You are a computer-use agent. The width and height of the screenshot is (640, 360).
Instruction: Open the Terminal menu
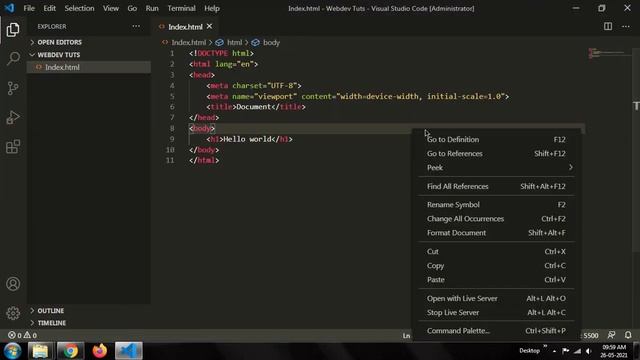(x=181, y=8)
